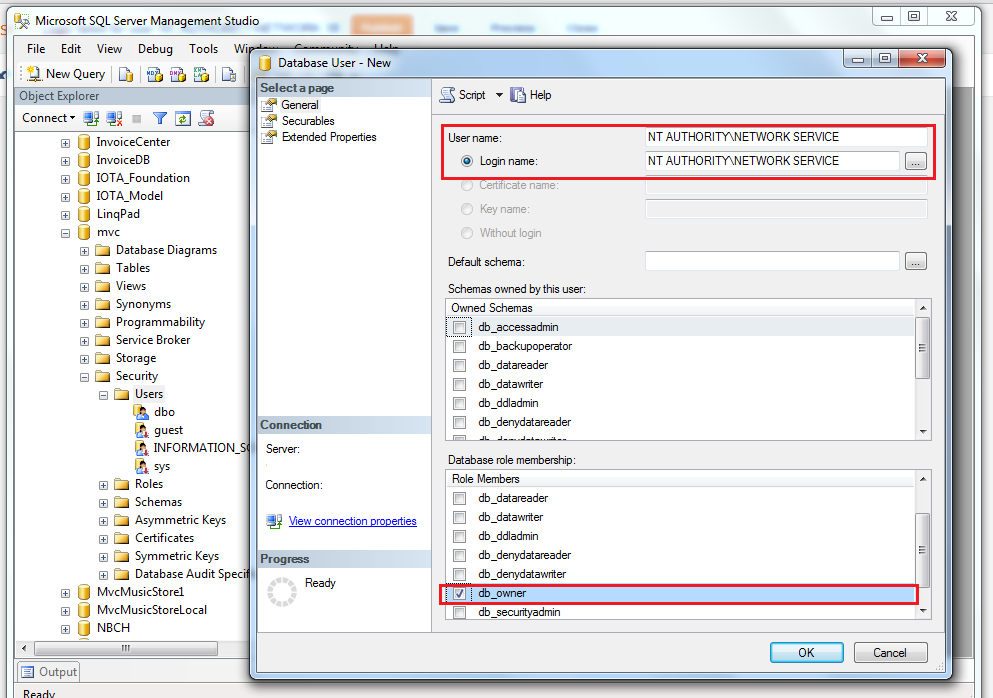
Task: Click Owned Schemas list scrollbar thumb
Action: click(x=923, y=348)
